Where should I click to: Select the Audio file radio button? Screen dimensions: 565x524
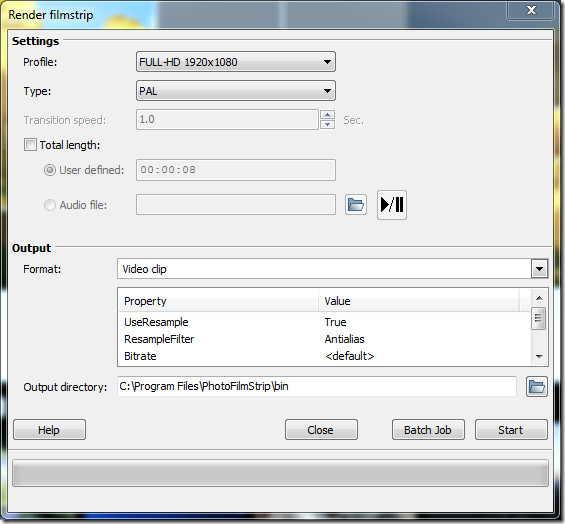[50, 205]
